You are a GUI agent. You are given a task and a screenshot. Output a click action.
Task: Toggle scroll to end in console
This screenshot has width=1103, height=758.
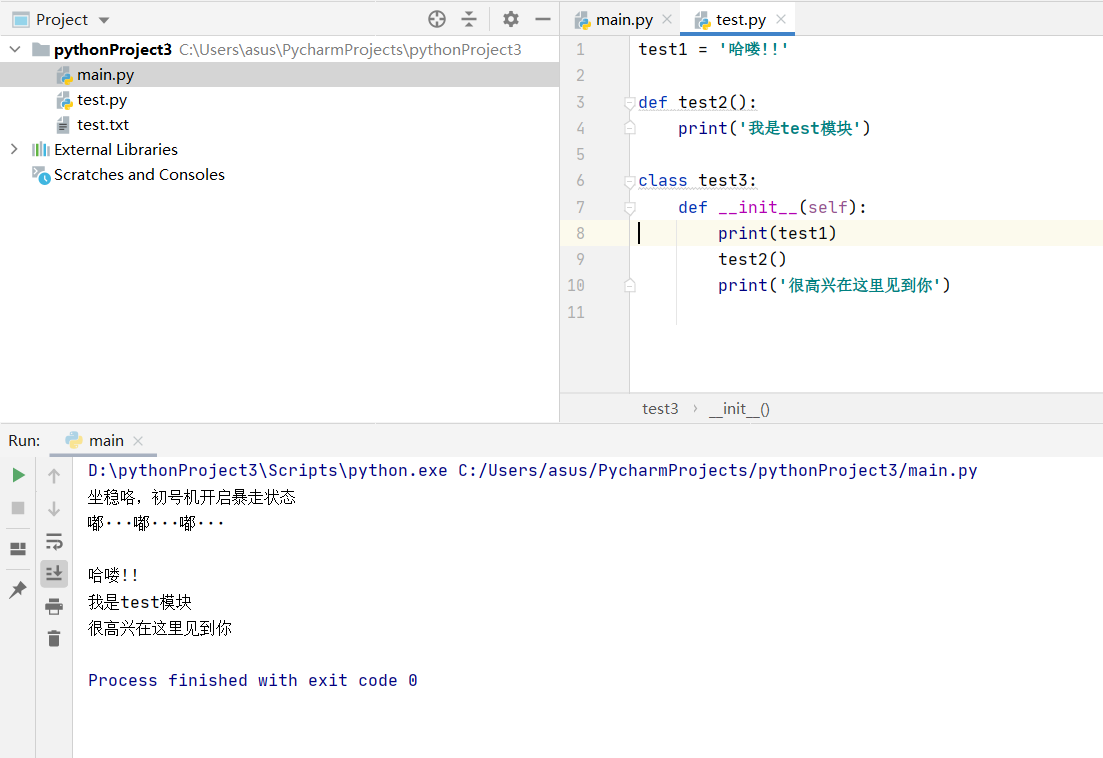click(x=54, y=574)
